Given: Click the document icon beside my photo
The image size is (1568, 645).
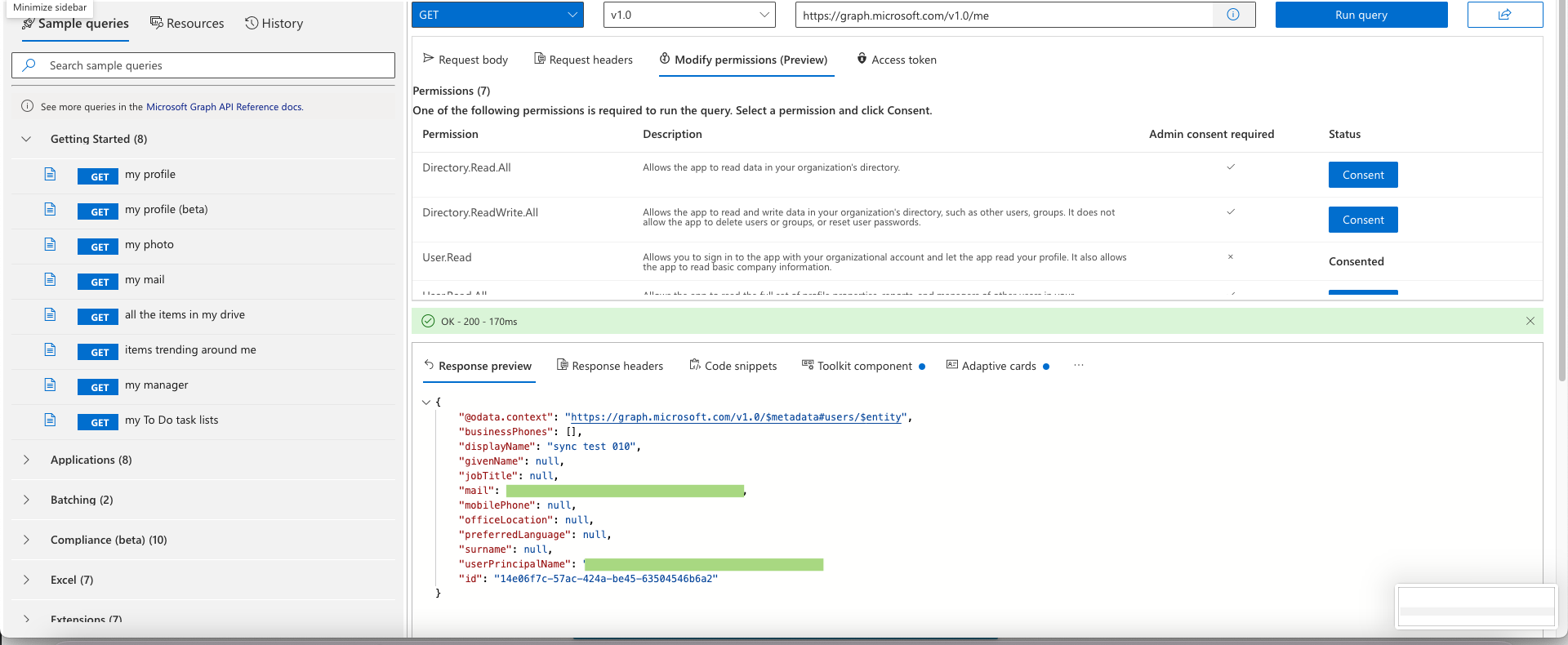Looking at the screenshot, I should coord(50,244).
